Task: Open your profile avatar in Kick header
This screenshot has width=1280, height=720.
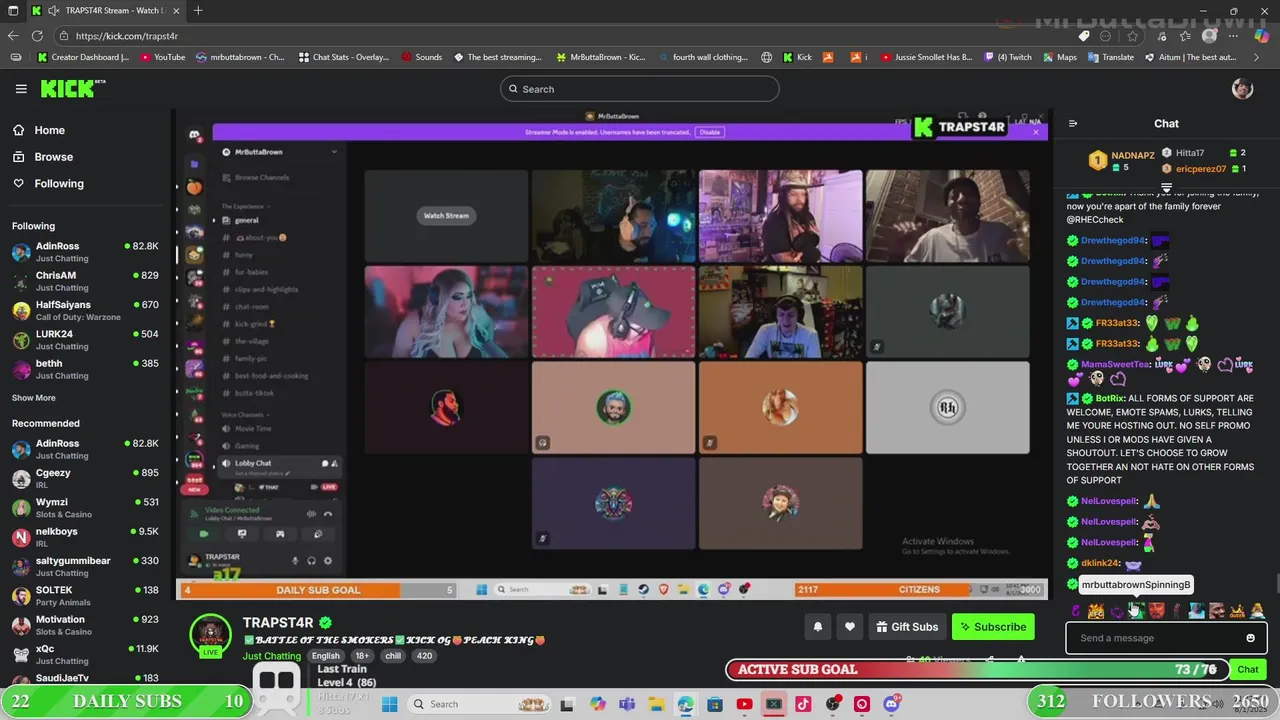Action: click(1242, 89)
